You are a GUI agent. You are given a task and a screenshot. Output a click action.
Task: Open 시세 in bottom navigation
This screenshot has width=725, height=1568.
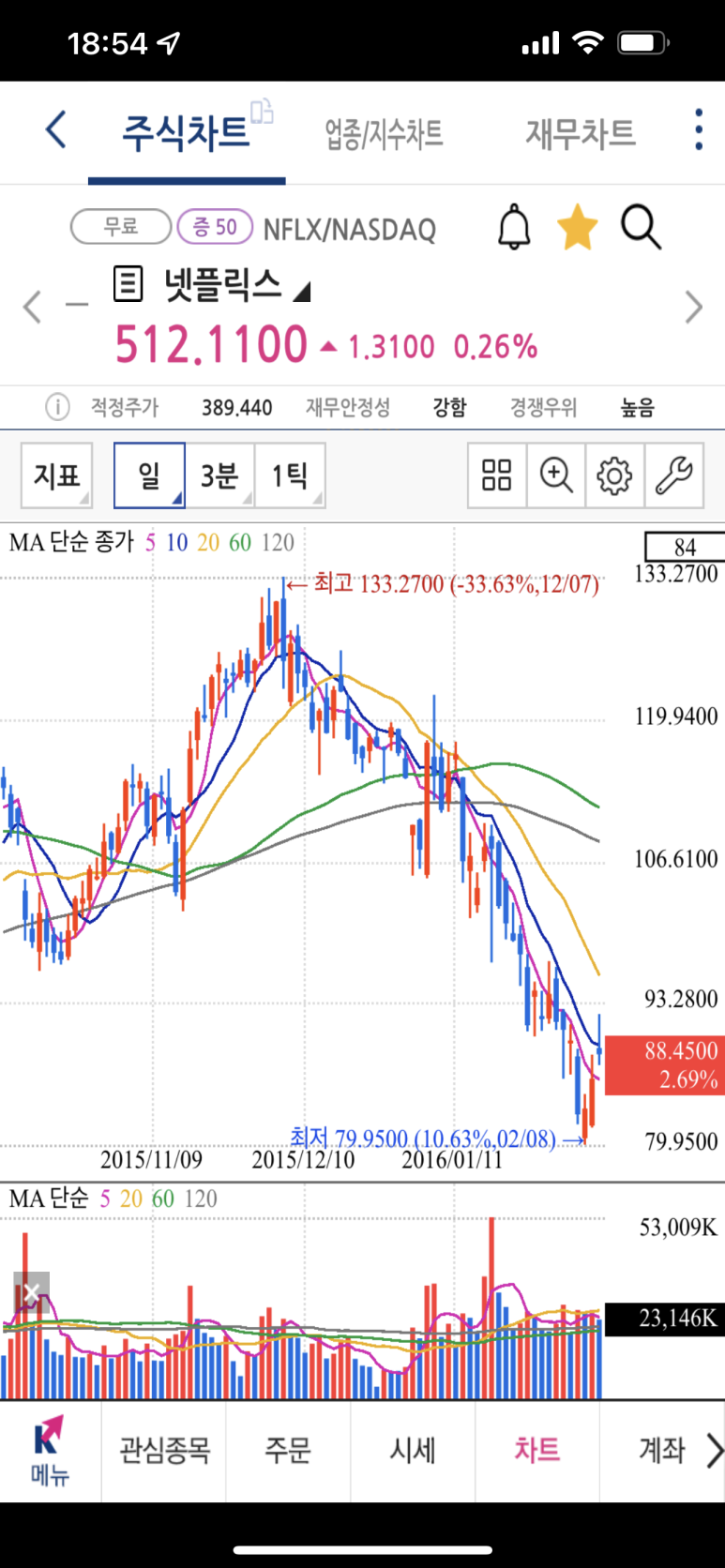click(413, 1451)
